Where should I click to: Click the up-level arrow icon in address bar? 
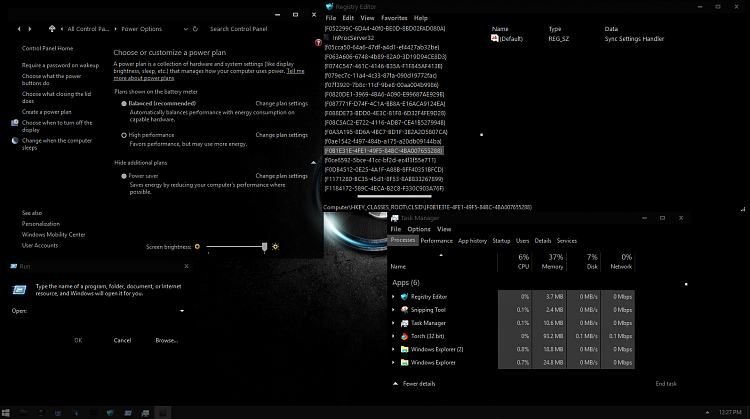coord(52,29)
